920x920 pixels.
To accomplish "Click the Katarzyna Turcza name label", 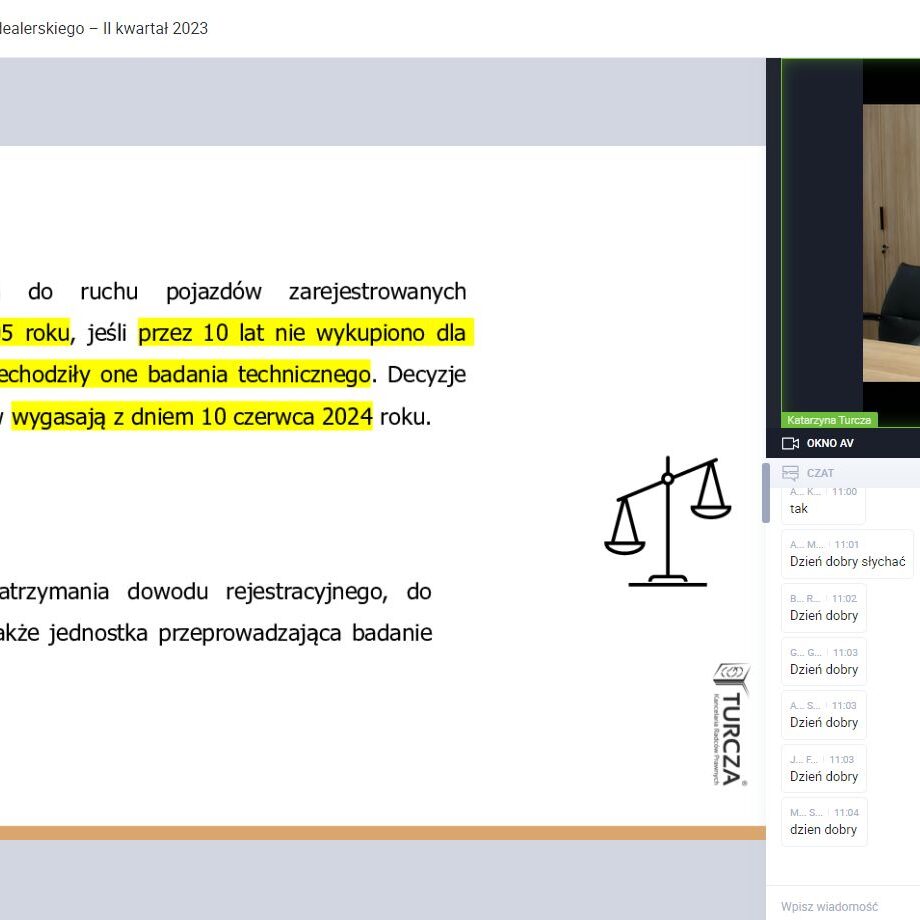I will (x=828, y=420).
